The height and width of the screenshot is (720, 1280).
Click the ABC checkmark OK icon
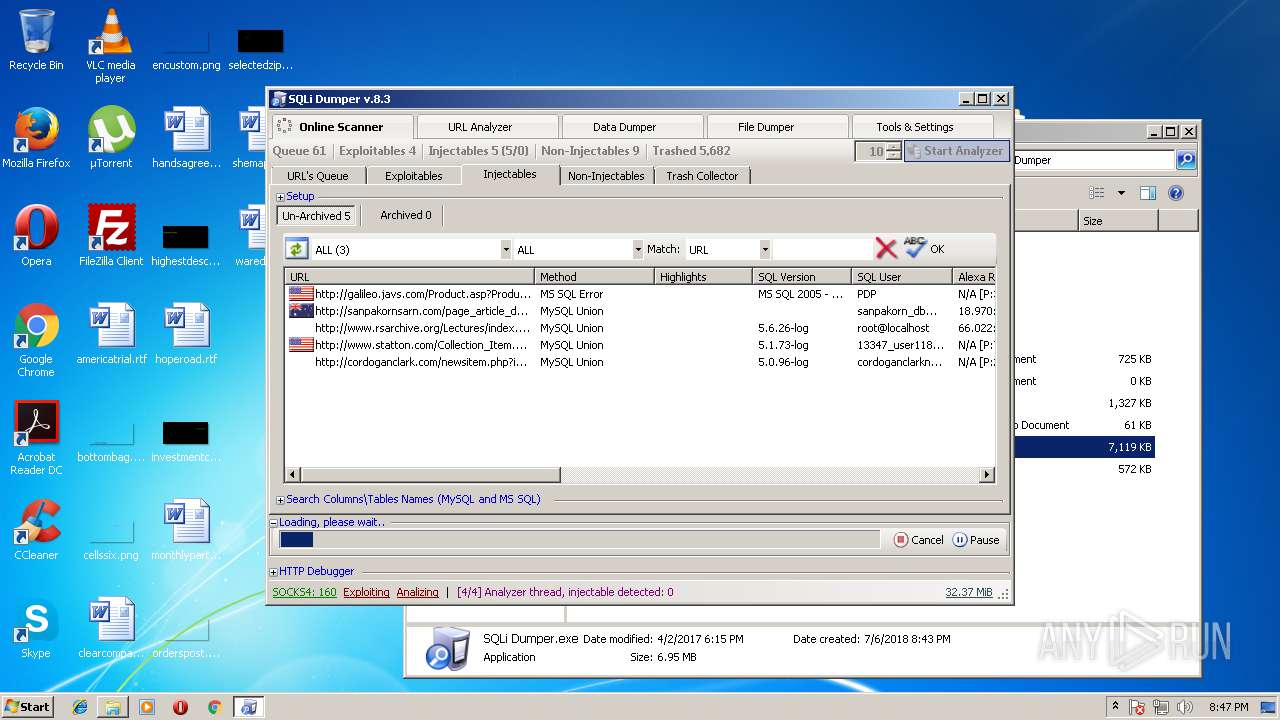click(x=915, y=248)
